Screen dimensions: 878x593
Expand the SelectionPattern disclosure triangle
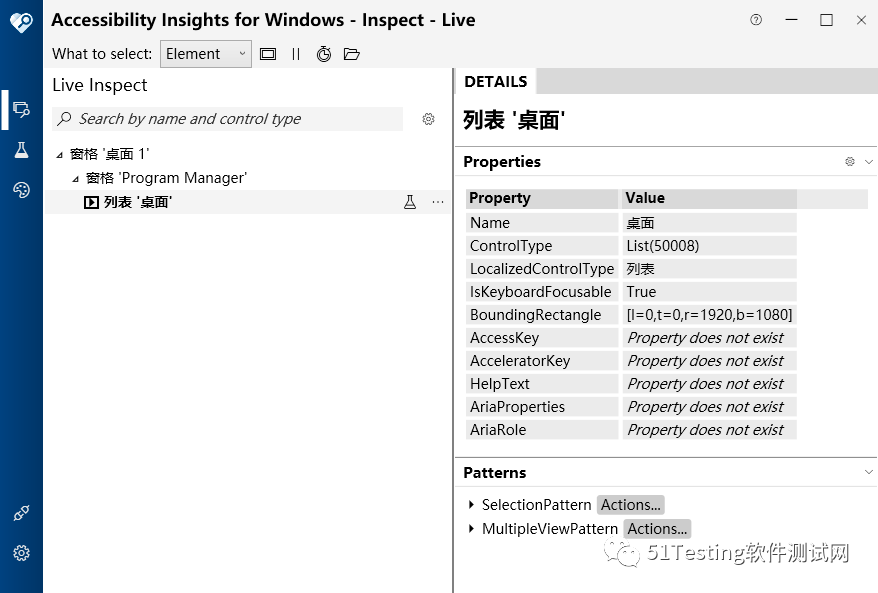469,504
